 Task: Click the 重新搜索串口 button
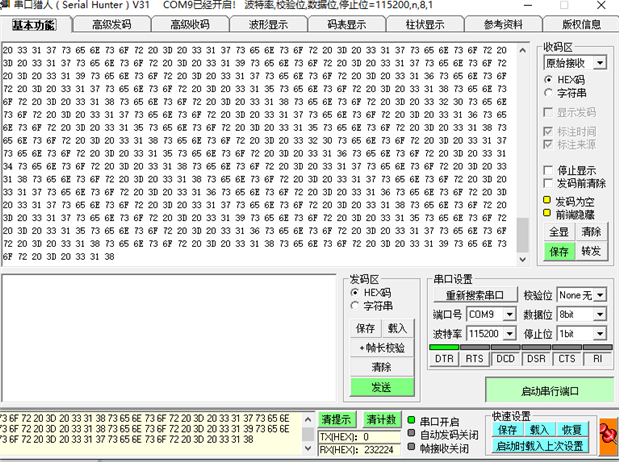click(x=475, y=295)
